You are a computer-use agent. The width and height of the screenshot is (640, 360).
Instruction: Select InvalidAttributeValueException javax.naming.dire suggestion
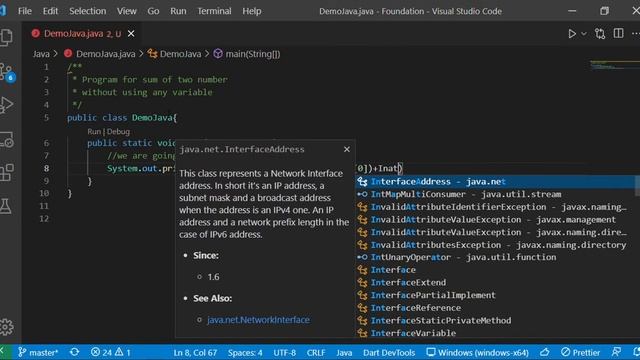(x=496, y=232)
